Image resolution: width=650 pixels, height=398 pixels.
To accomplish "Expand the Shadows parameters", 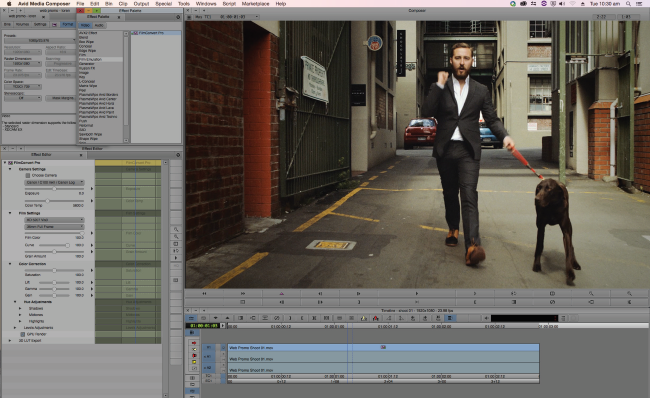I will pos(20,308).
